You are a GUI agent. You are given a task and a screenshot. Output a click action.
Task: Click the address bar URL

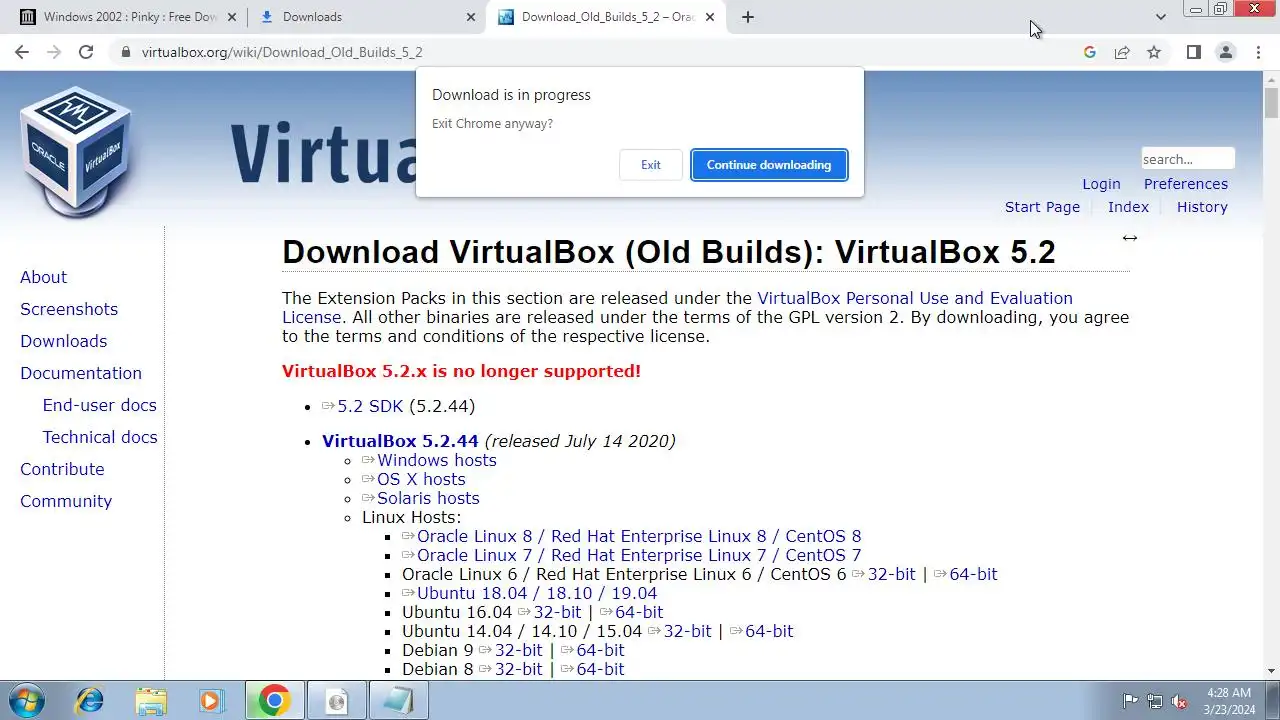tap(282, 52)
